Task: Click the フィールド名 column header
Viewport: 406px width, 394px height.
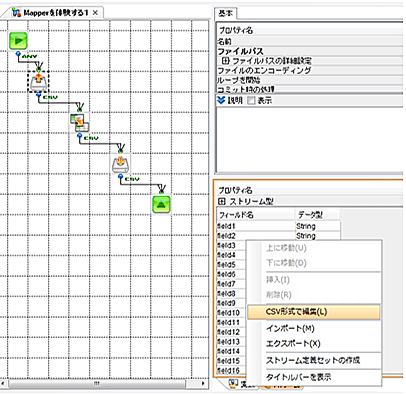Action: click(x=255, y=215)
